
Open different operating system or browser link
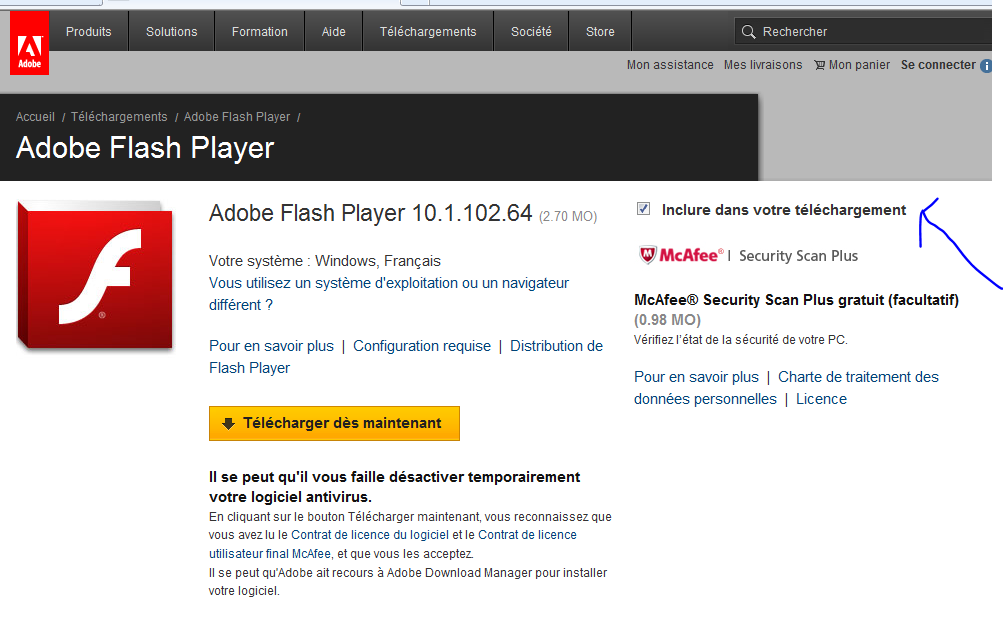(x=389, y=294)
